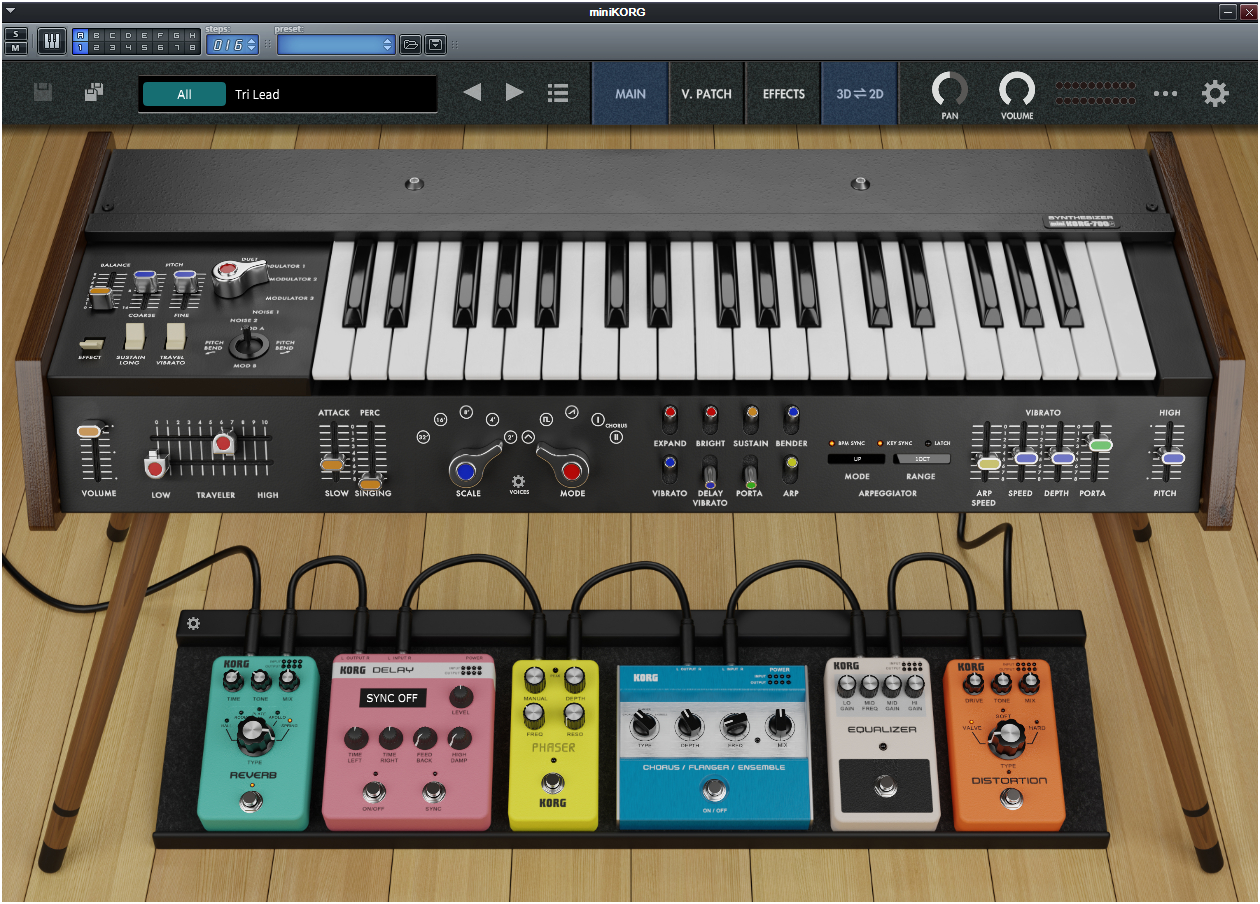Toggle the EFFECT rocker switch
The height and width of the screenshot is (904, 1260).
tap(93, 342)
